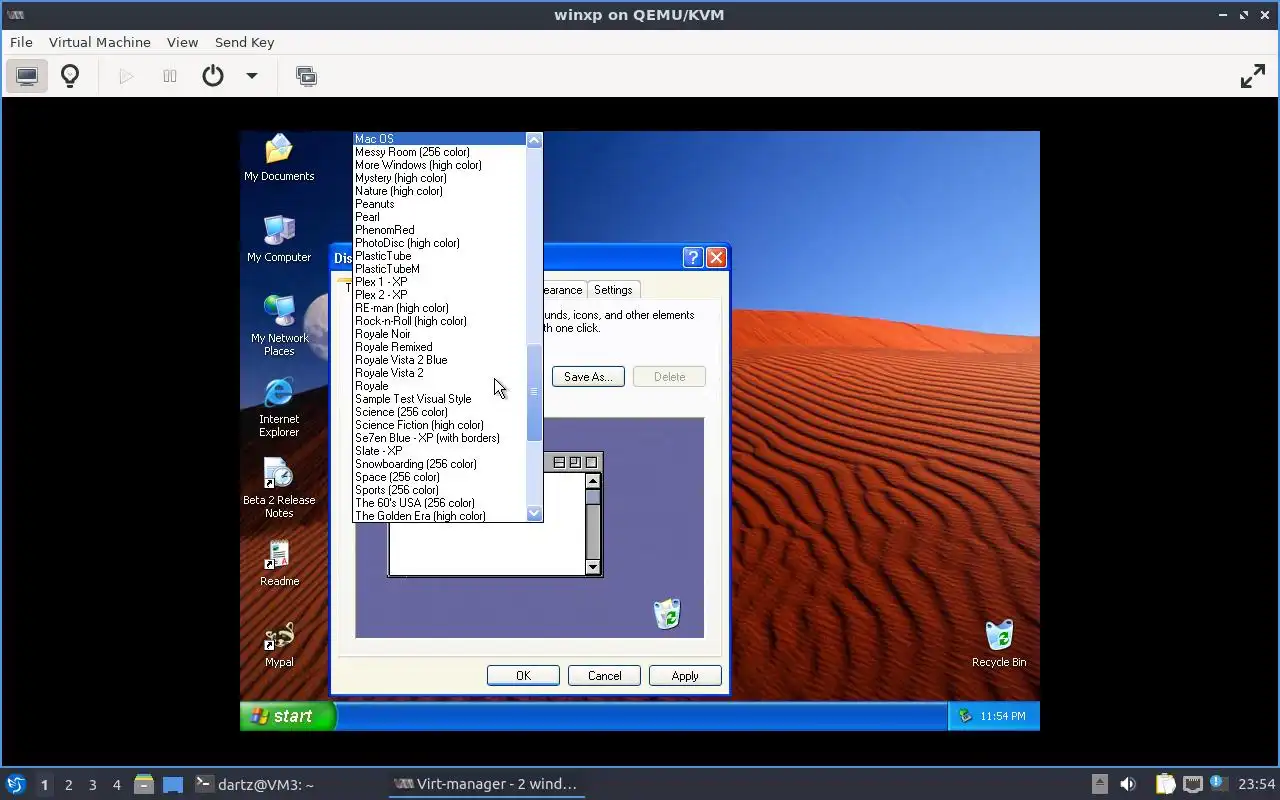Open the Readme desktop shortcut
1280x800 pixels.
pyautogui.click(x=279, y=563)
